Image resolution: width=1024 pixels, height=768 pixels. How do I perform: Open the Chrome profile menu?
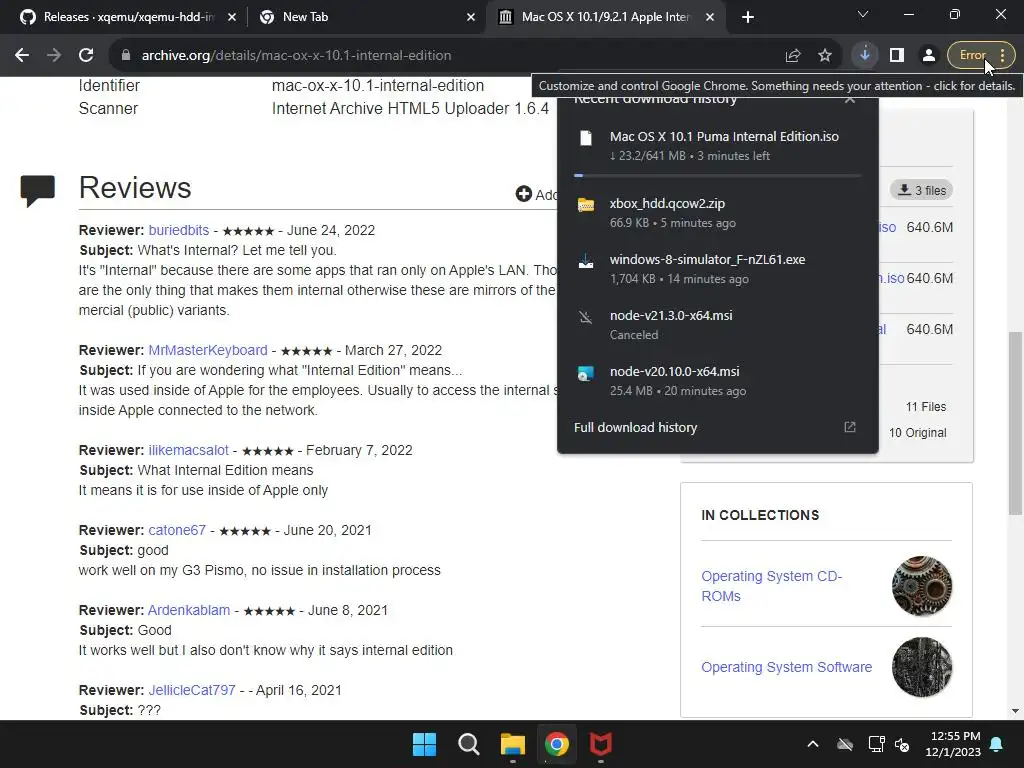point(928,56)
